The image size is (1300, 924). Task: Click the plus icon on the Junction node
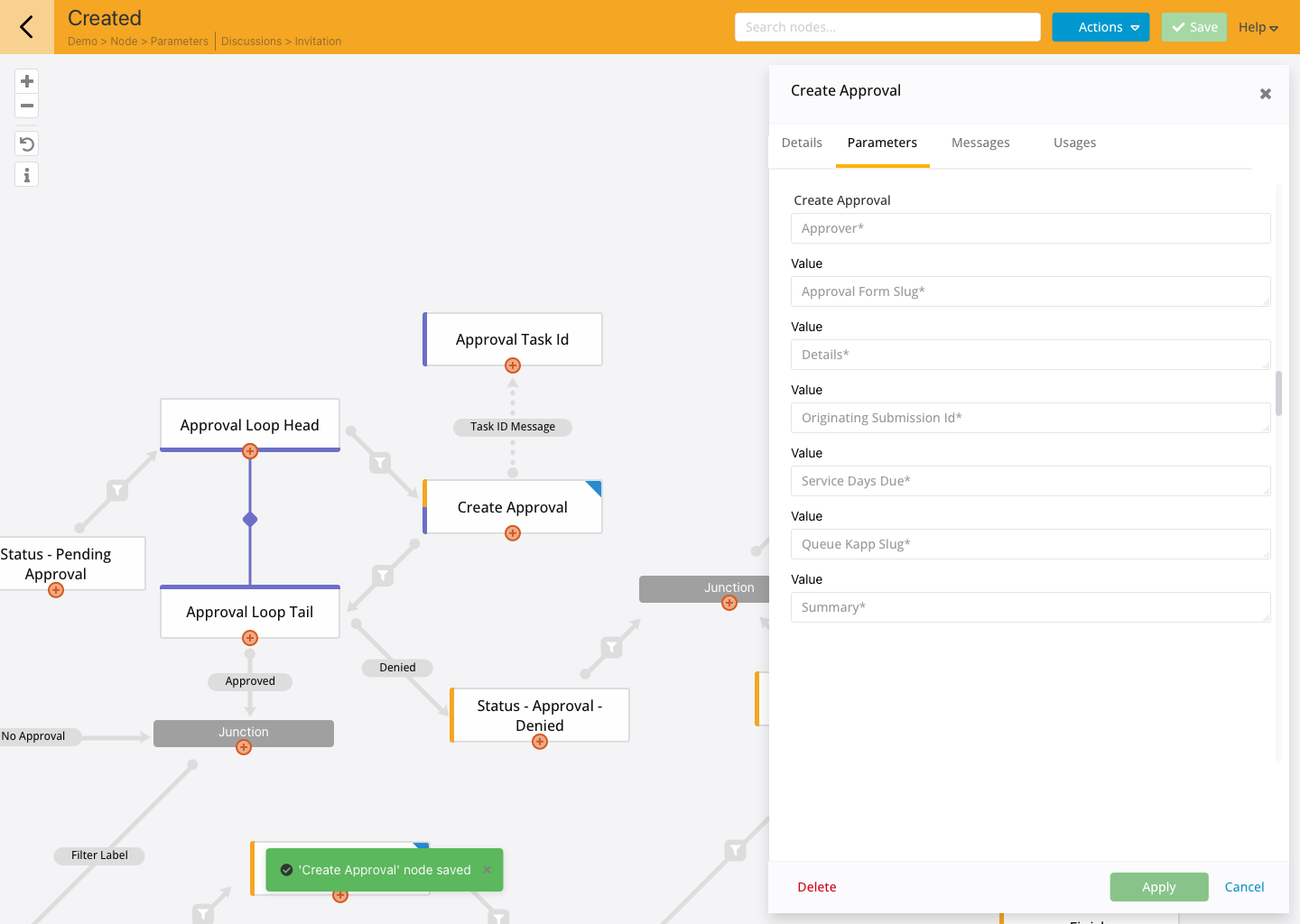coord(243,747)
